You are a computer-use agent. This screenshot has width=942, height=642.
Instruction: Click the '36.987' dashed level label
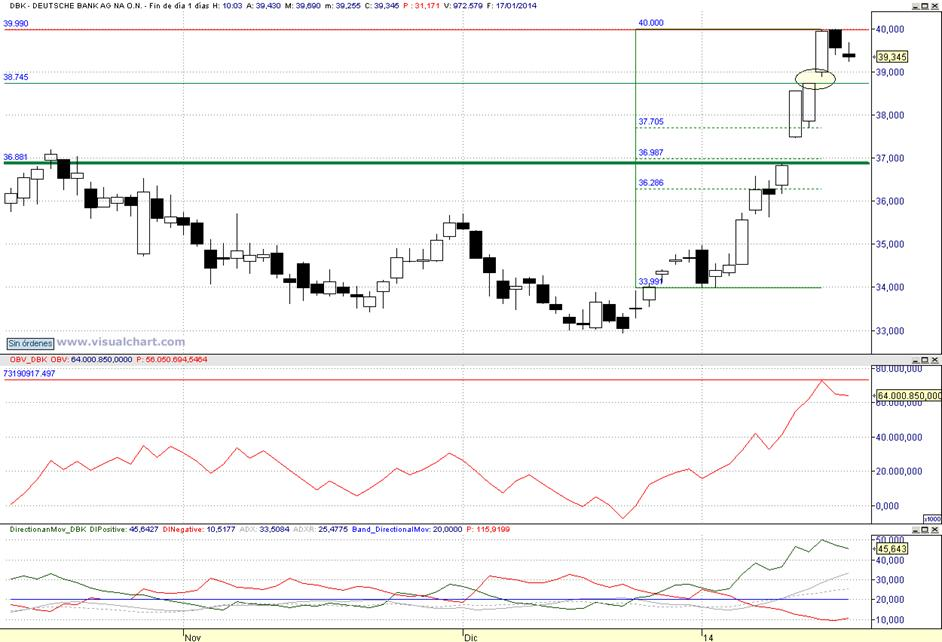coord(651,153)
